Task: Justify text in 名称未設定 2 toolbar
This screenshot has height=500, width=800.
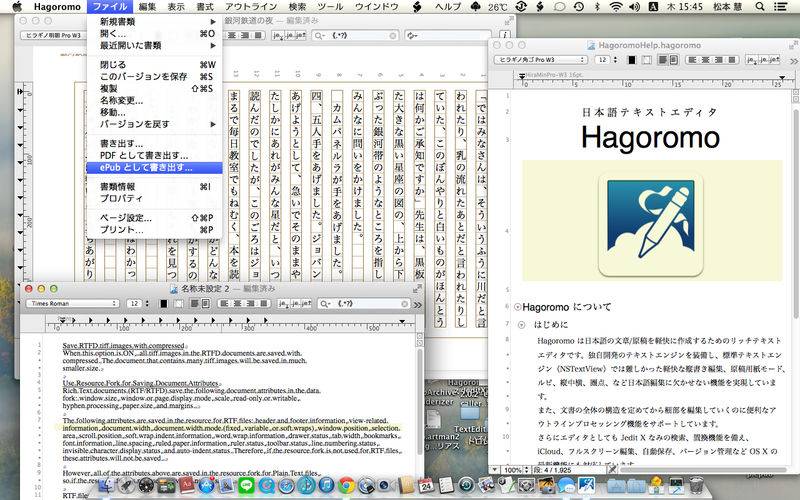Action: [264, 304]
